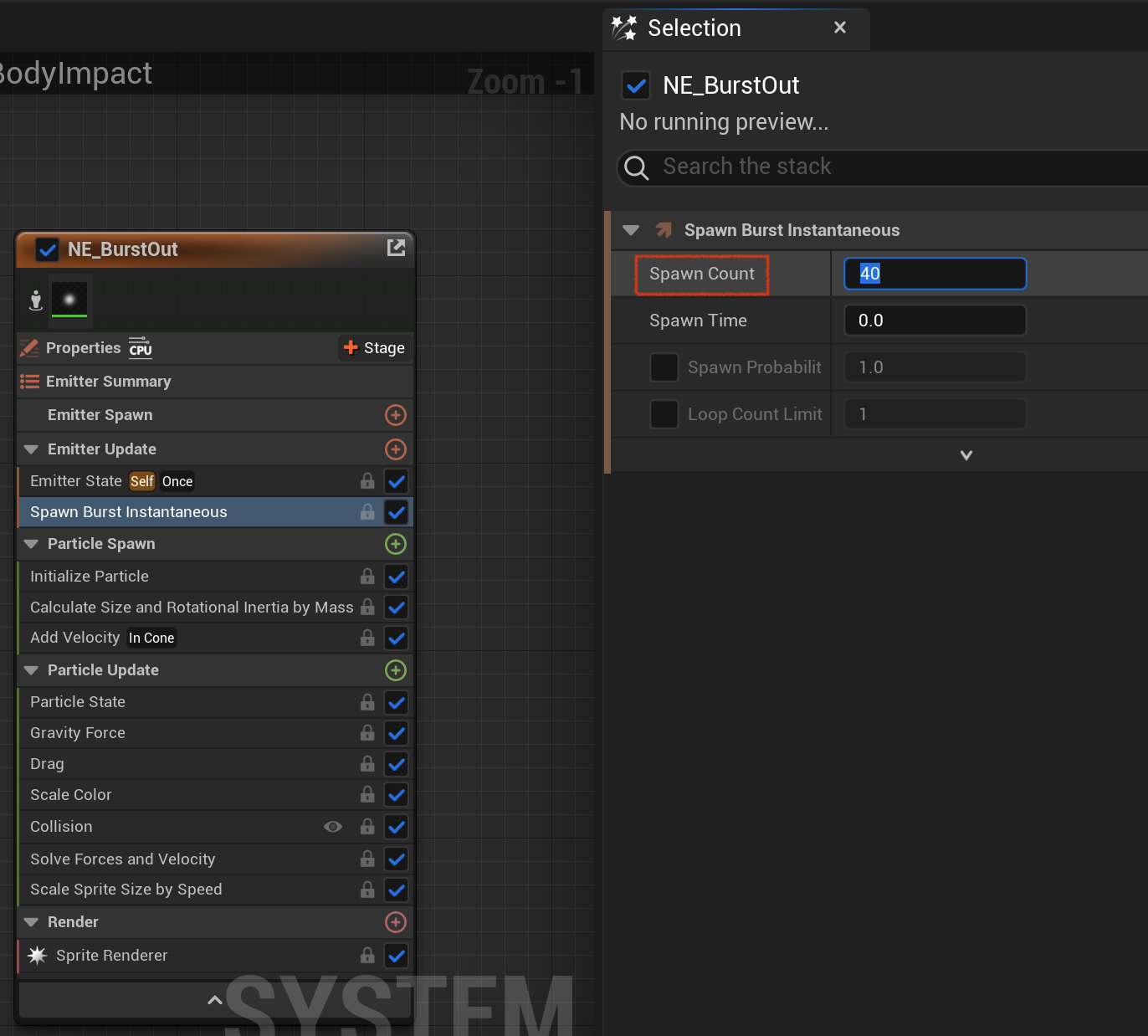Add module to Particle Update
Image resolution: width=1148 pixels, height=1036 pixels.
396,670
